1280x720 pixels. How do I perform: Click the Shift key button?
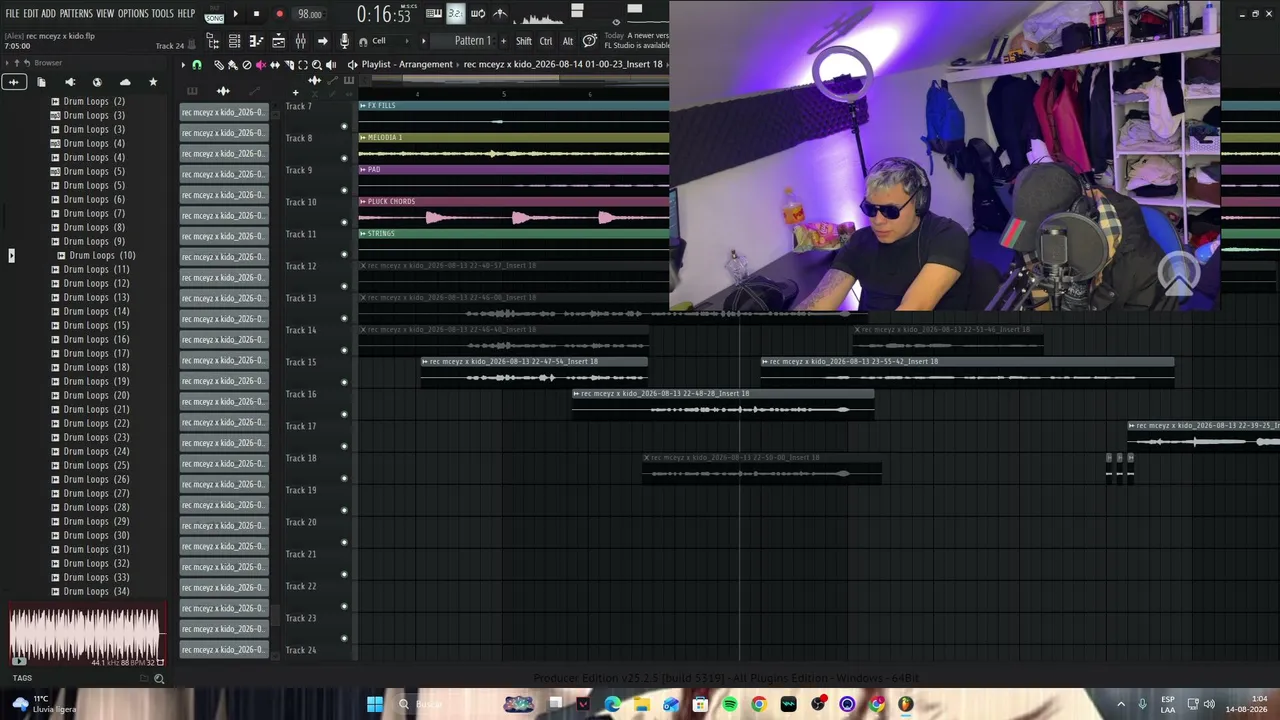524,41
